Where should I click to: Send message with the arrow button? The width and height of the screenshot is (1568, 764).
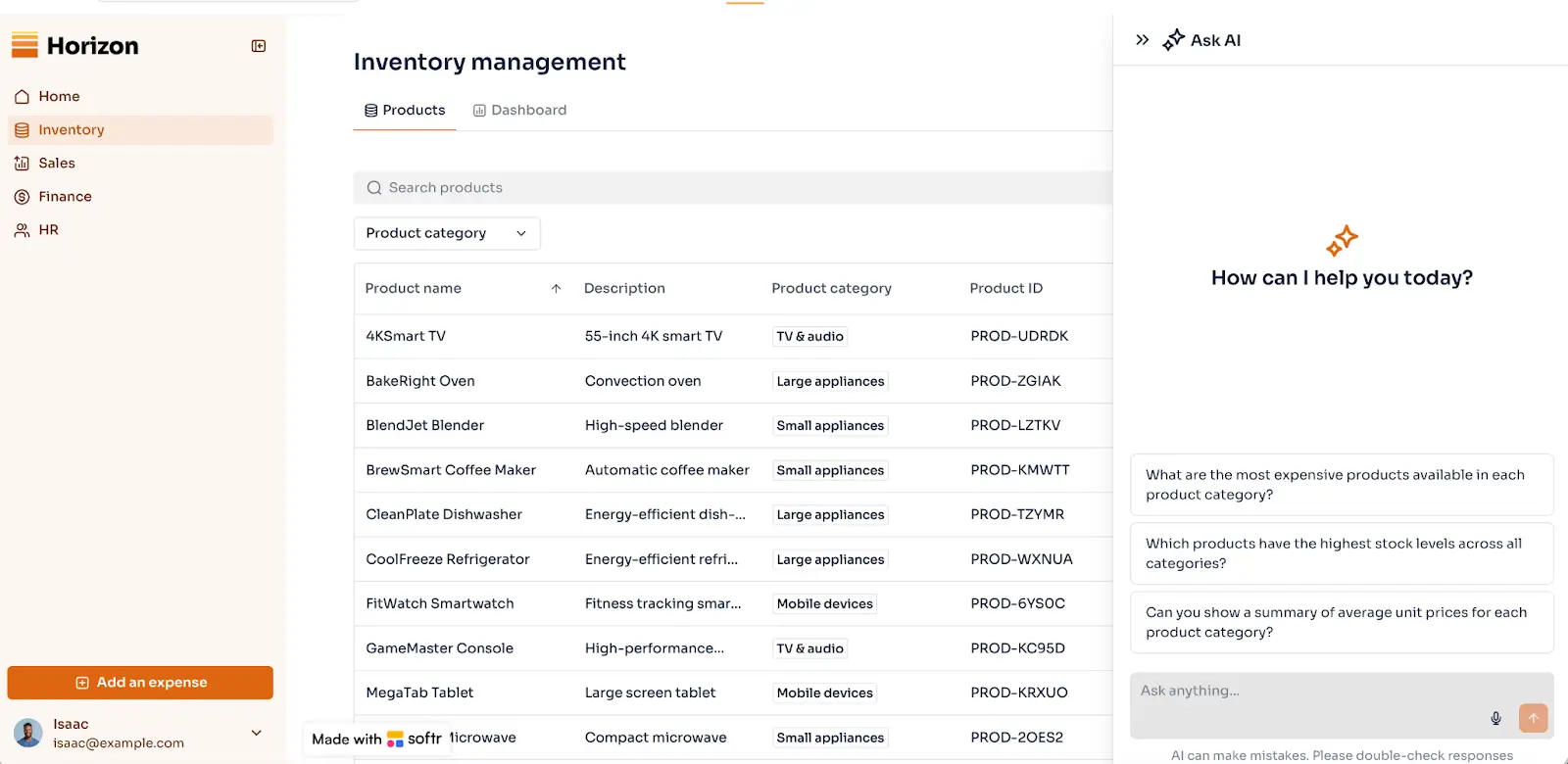1534,718
